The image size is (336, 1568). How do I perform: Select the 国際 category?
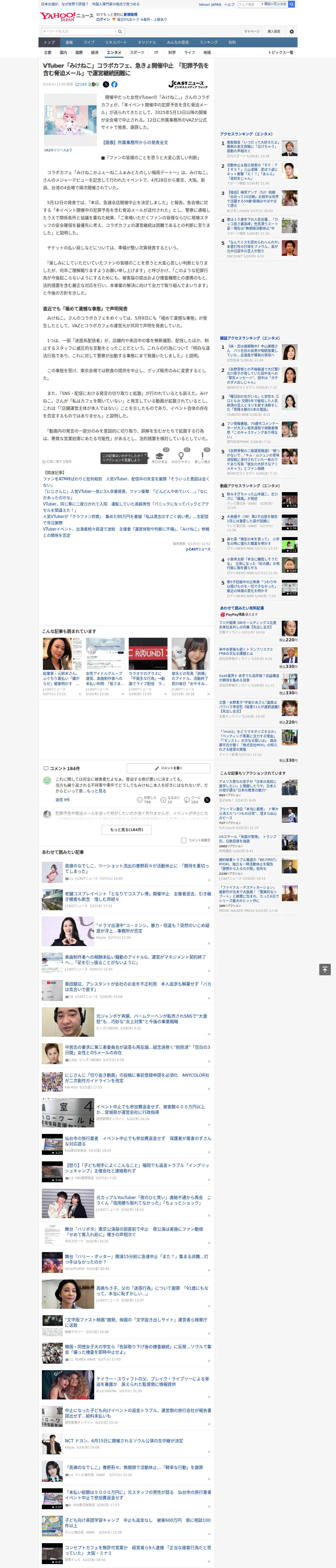point(79,52)
